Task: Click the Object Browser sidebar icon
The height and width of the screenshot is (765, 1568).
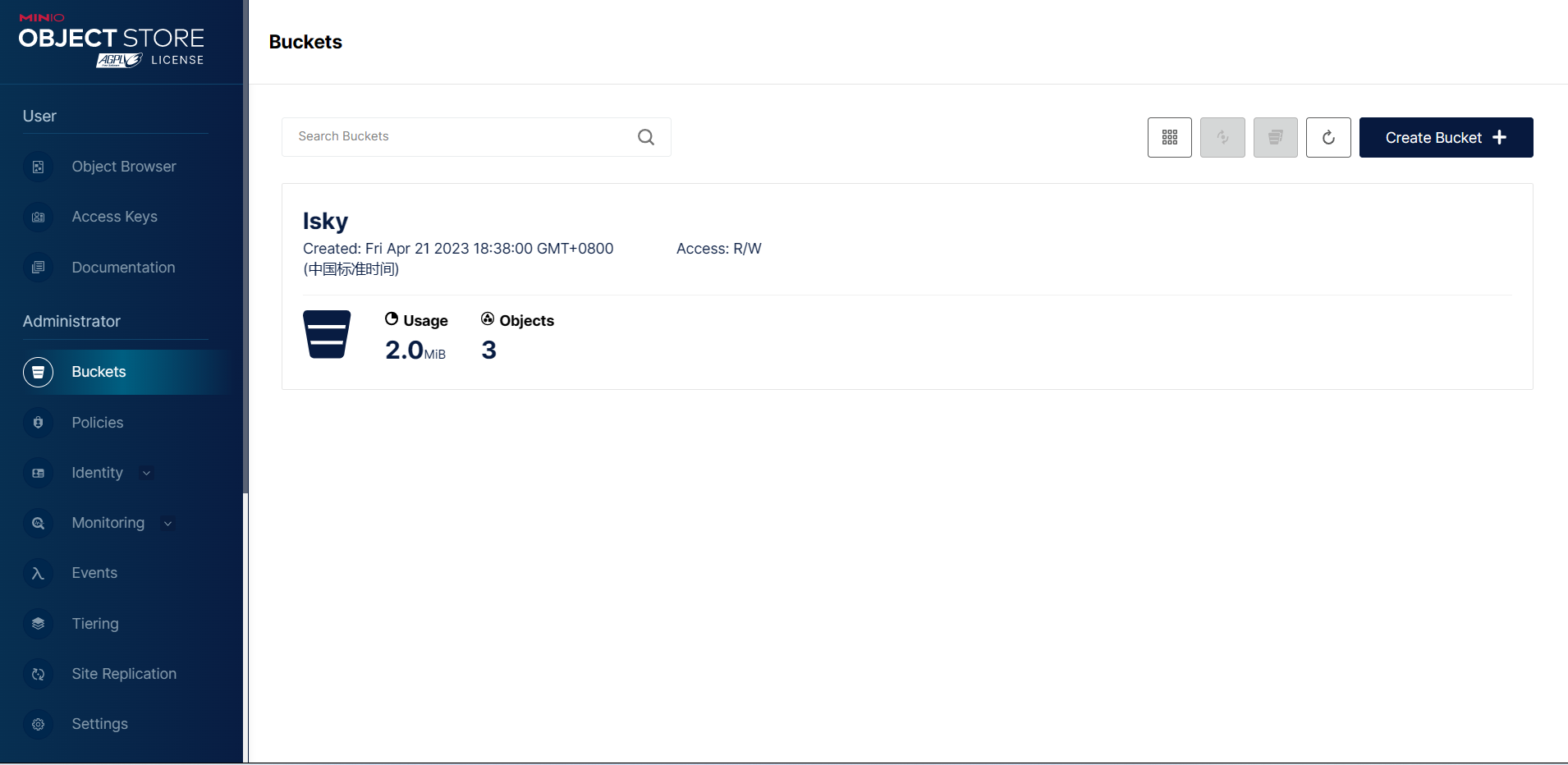Action: [x=38, y=167]
